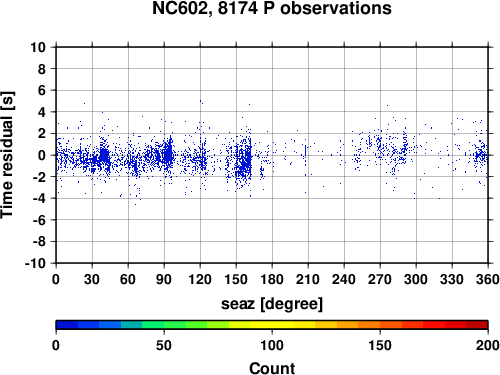Click the colorbar tick label 200
500x375 pixels.
[x=488, y=345]
